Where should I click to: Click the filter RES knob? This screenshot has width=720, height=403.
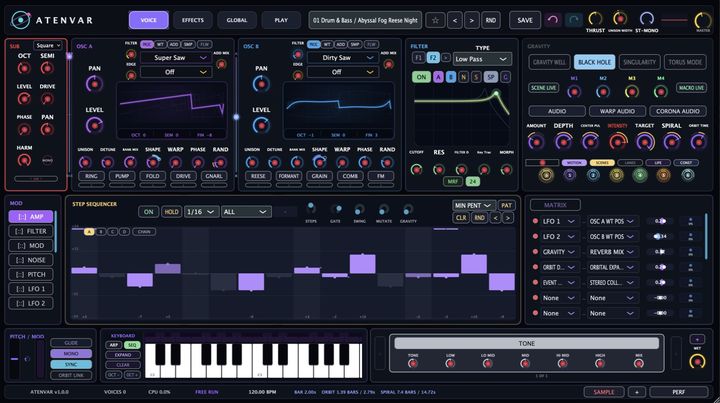pyautogui.click(x=439, y=170)
